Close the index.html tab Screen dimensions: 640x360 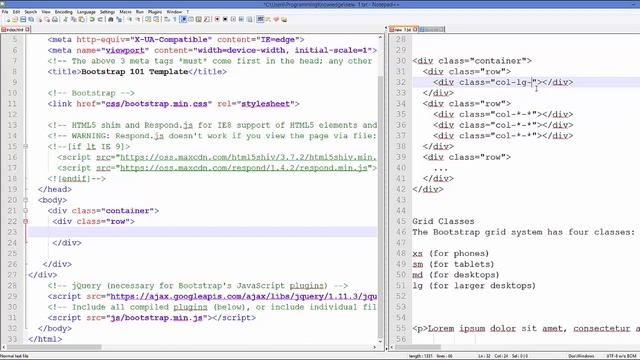point(27,29)
